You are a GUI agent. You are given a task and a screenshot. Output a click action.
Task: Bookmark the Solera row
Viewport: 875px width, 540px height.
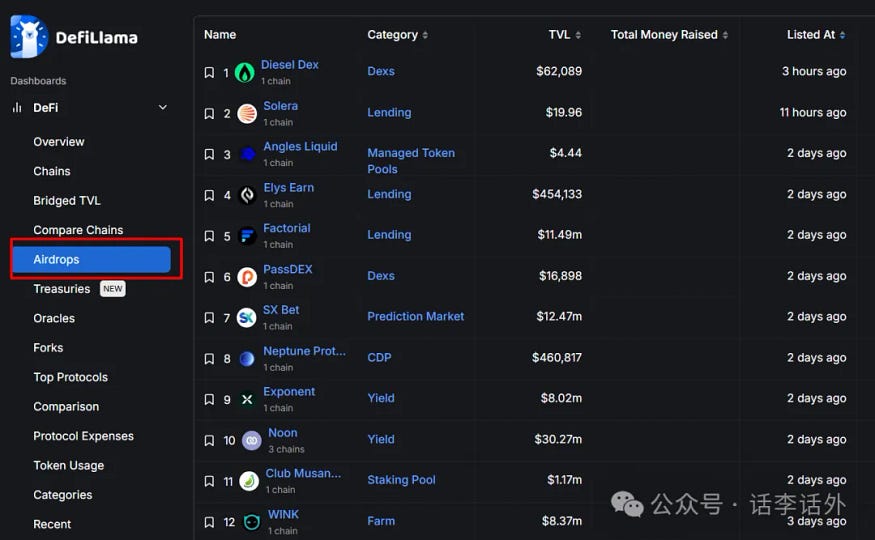[x=209, y=114]
